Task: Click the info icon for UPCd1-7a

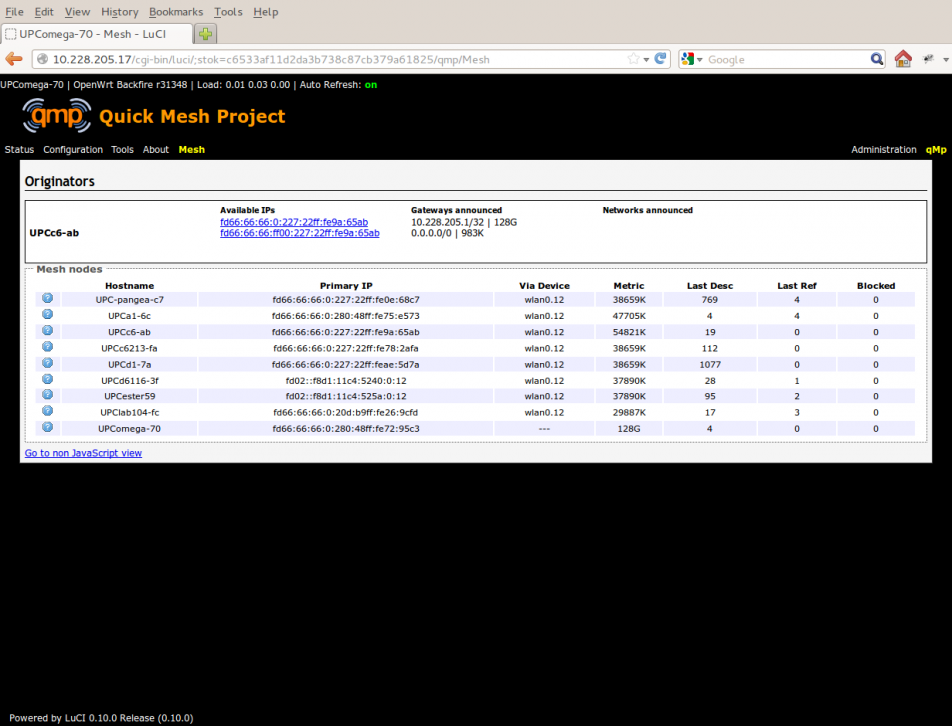Action: pos(47,363)
